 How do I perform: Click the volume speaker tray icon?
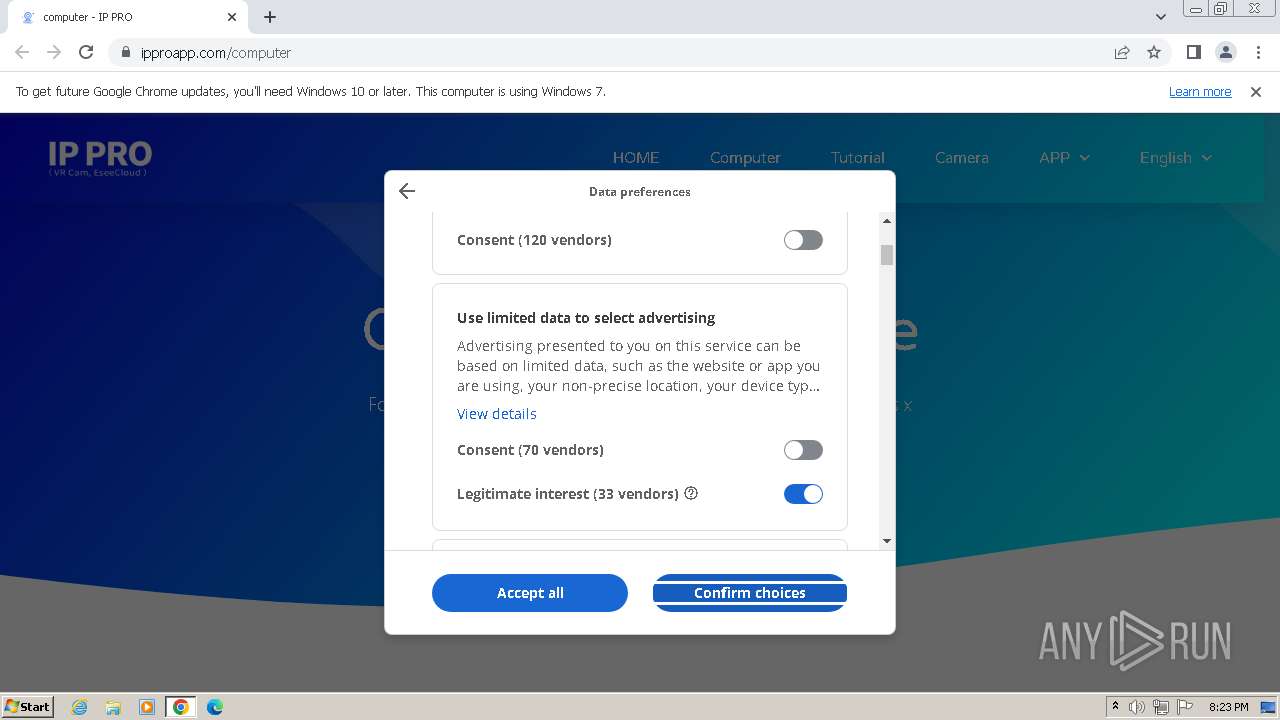click(1137, 707)
